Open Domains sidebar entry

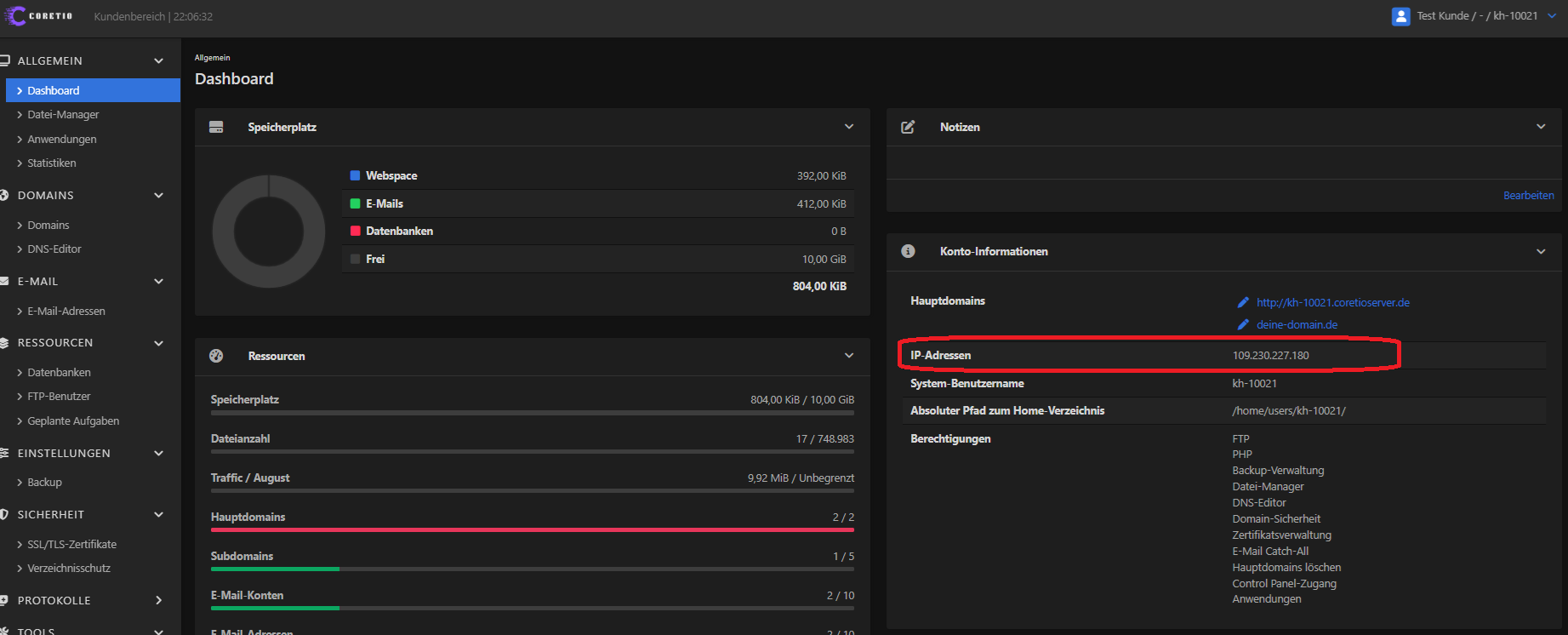coord(48,225)
